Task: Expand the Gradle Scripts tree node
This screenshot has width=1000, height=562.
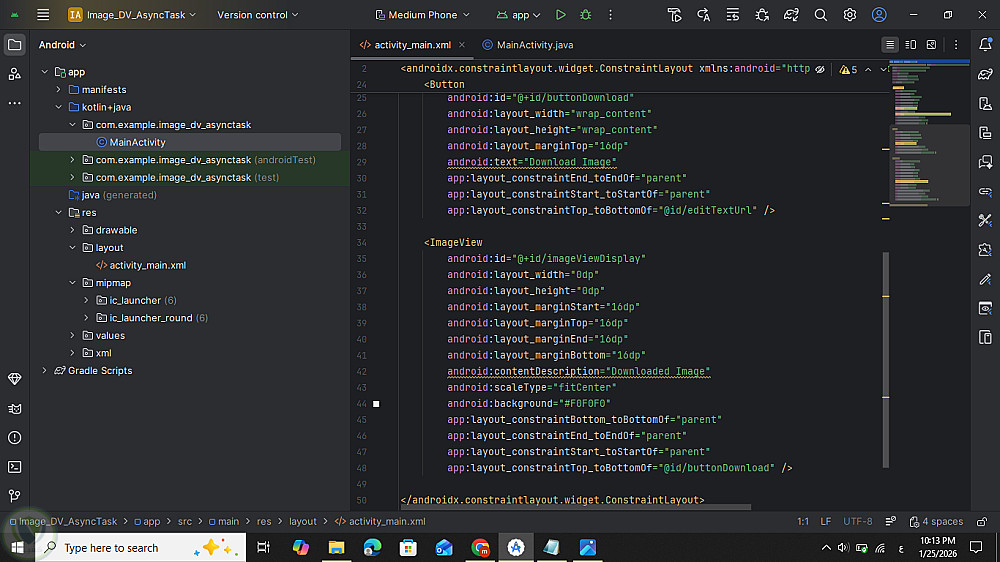Action: 45,371
